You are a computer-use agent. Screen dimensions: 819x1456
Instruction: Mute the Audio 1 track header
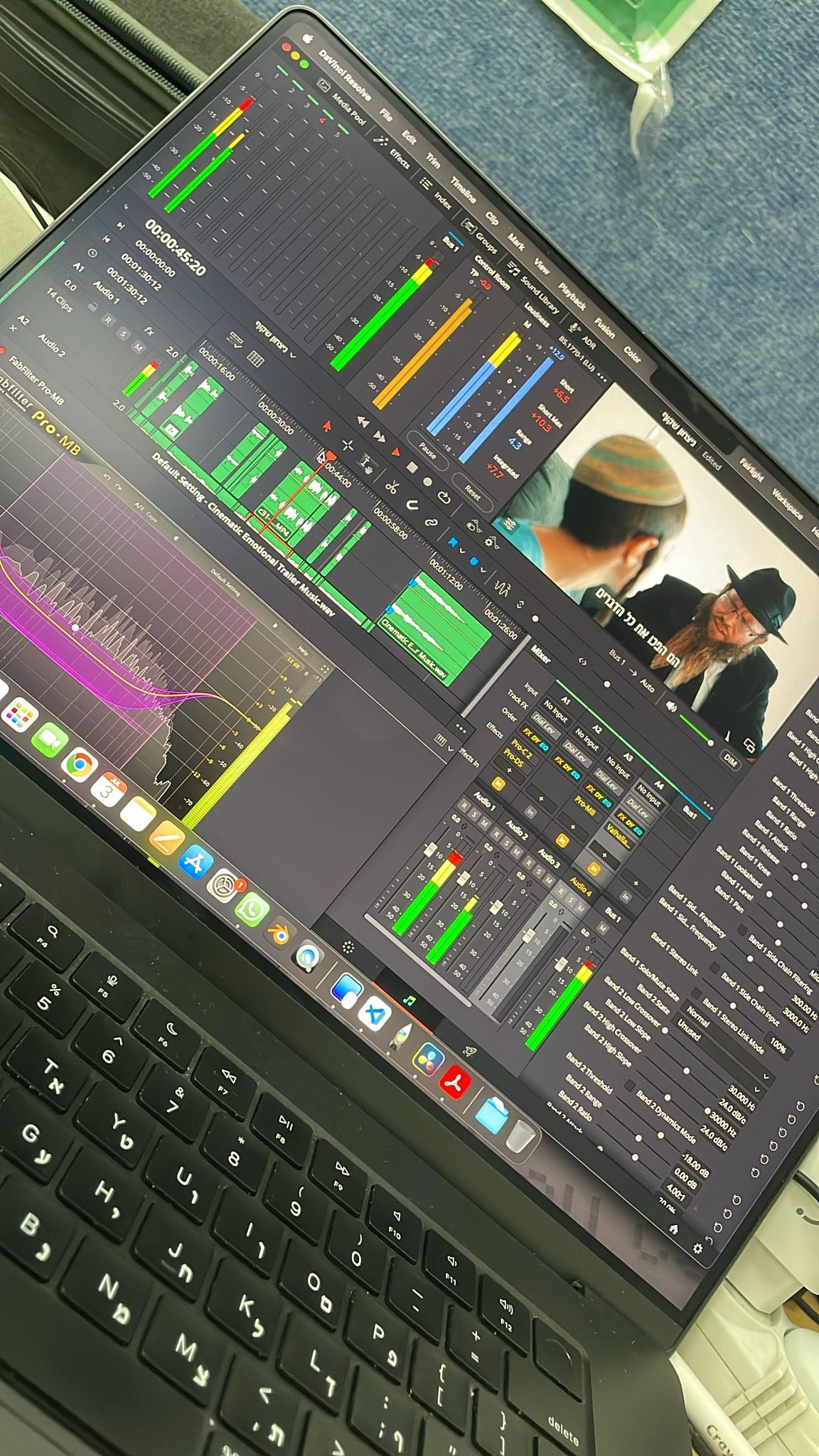(x=139, y=346)
